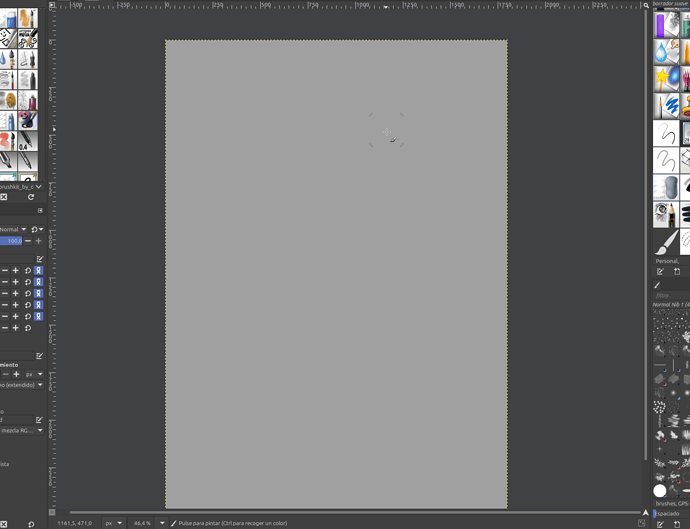Open the navigation arrow icon at canvas bottom-right
The height and width of the screenshot is (529, 690).
click(646, 512)
